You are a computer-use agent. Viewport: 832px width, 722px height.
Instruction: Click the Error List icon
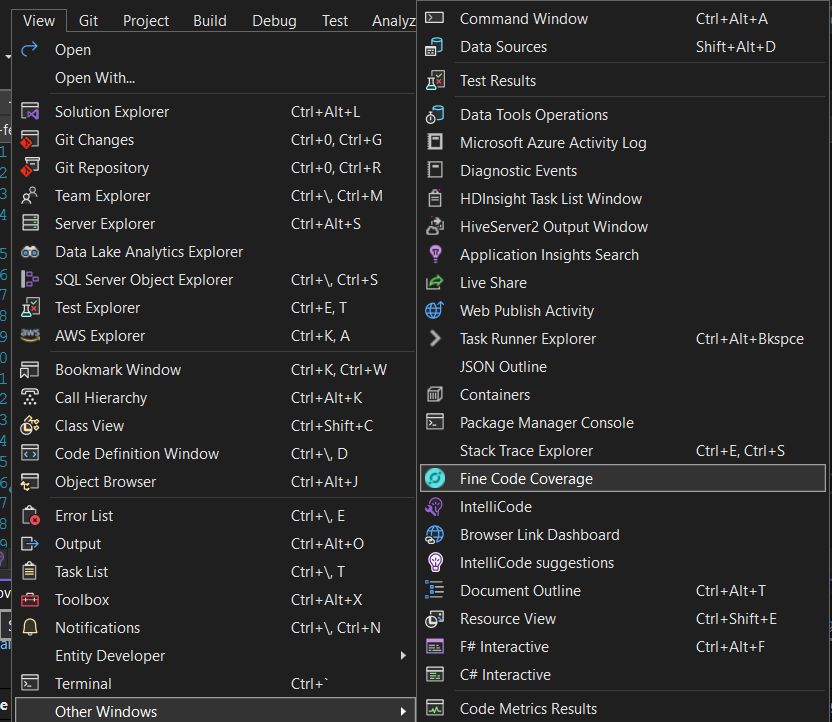click(30, 516)
